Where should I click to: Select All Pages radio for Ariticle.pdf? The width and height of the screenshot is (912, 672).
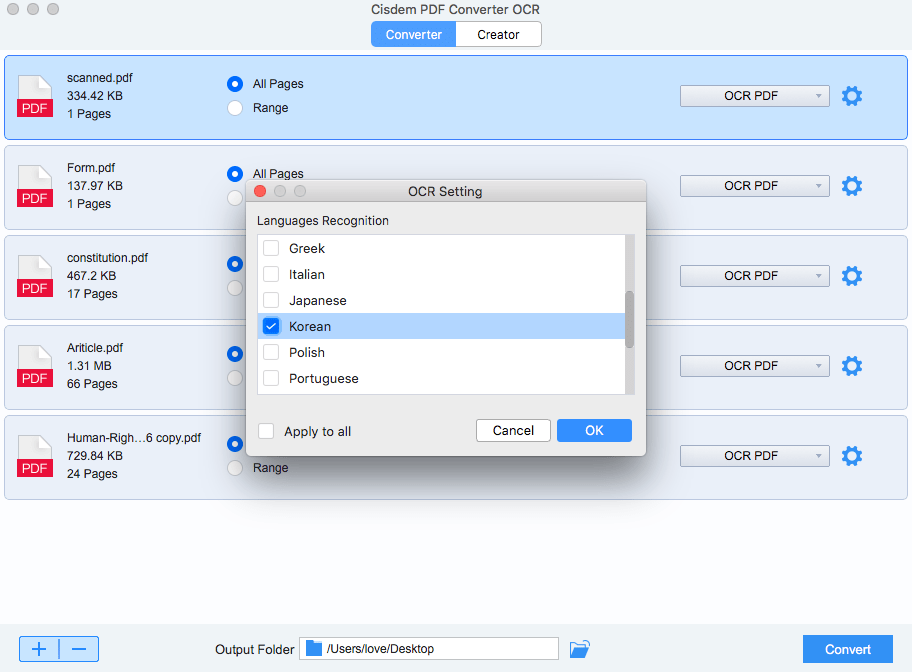point(235,354)
